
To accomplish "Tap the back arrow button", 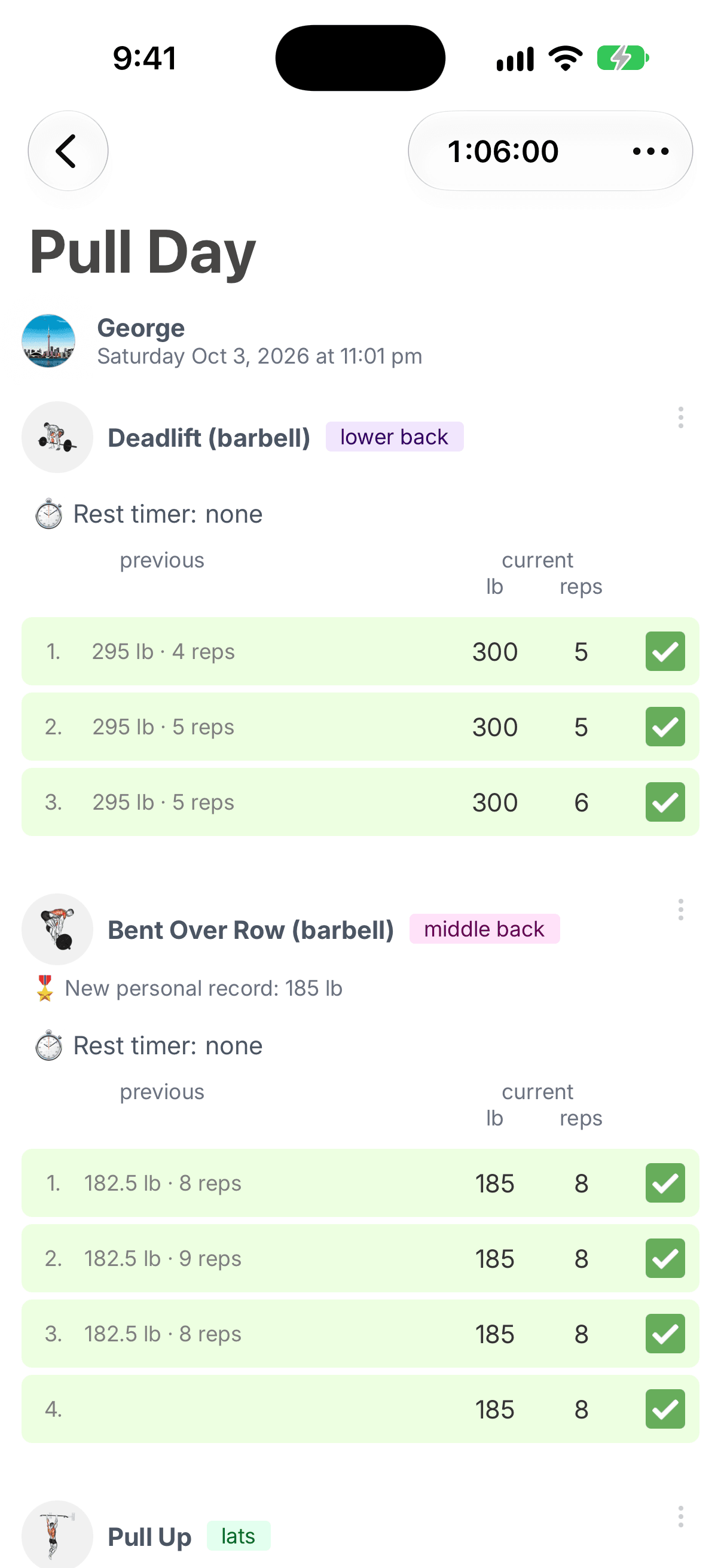I will click(68, 150).
